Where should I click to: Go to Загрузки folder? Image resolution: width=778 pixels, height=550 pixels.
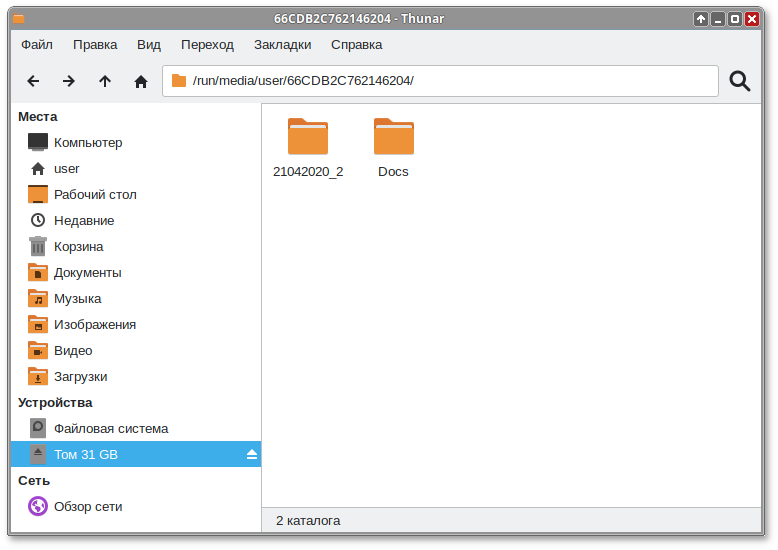tap(80, 377)
